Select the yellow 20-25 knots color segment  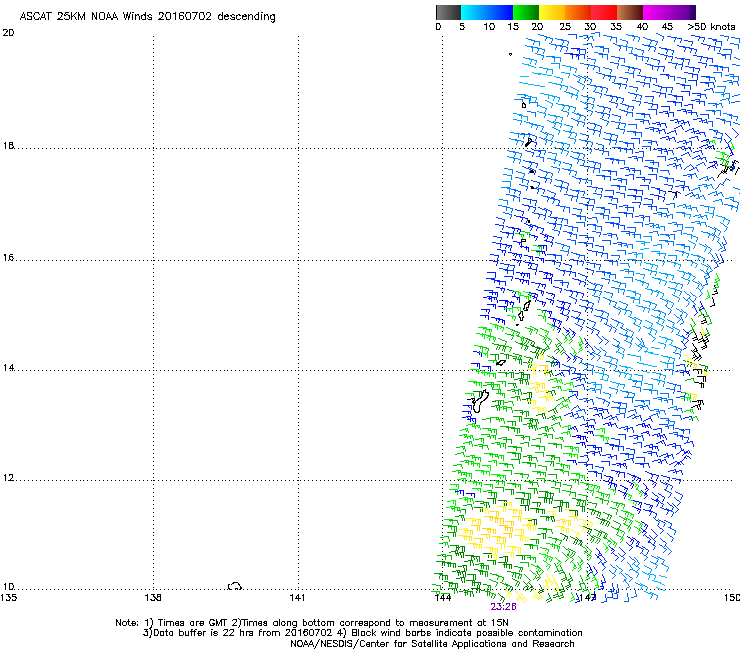[x=552, y=12]
